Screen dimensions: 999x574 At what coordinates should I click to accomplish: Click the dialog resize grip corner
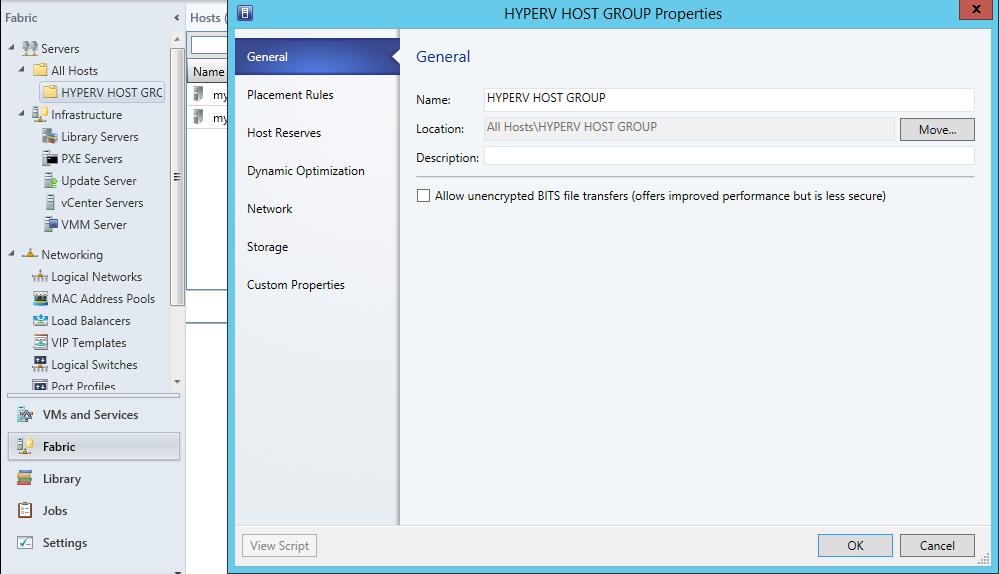pyautogui.click(x=983, y=559)
